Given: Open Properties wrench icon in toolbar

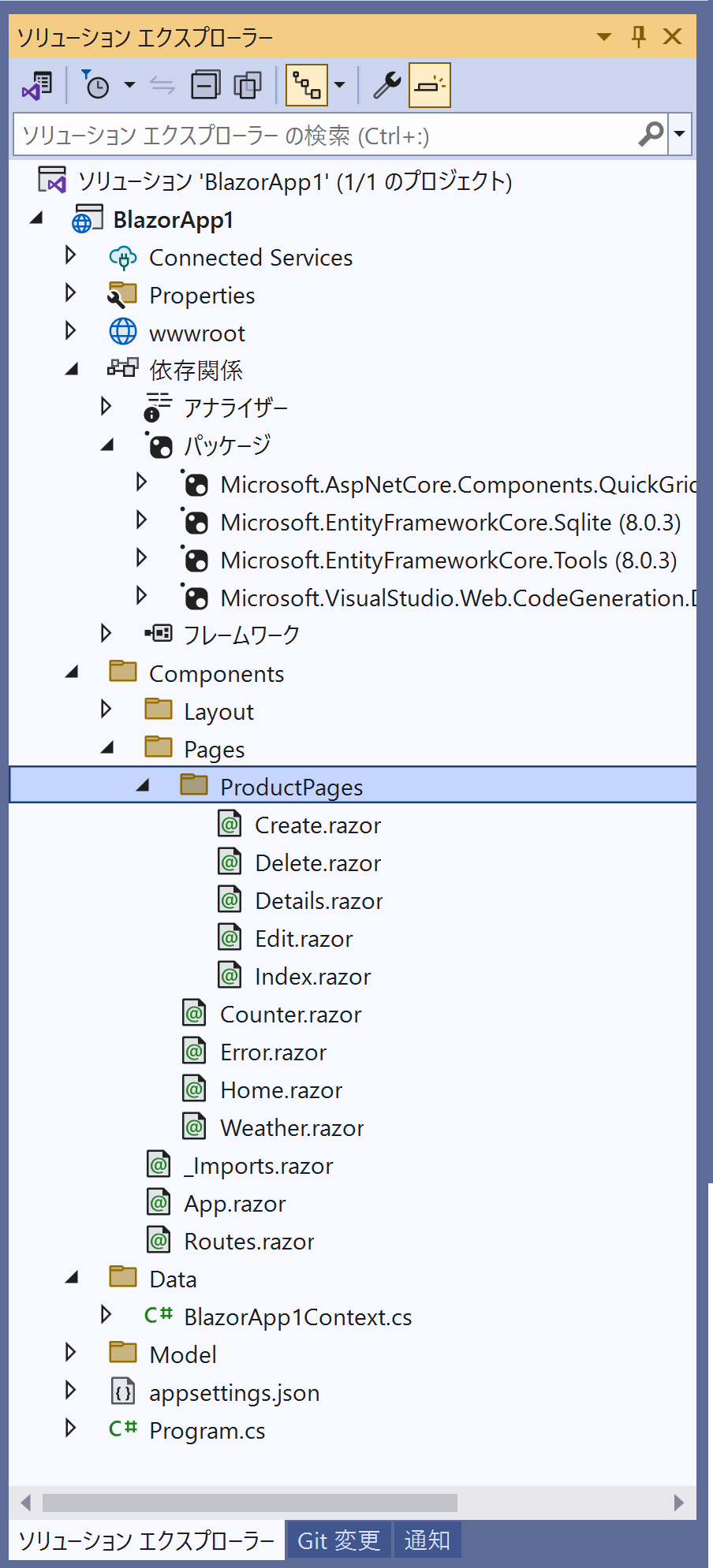Looking at the screenshot, I should [387, 85].
